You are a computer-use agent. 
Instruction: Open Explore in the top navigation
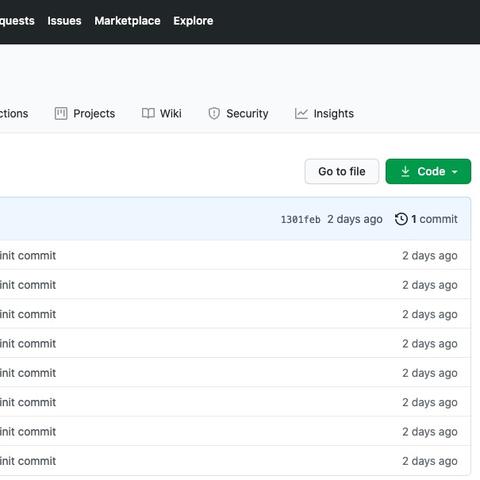(x=193, y=21)
